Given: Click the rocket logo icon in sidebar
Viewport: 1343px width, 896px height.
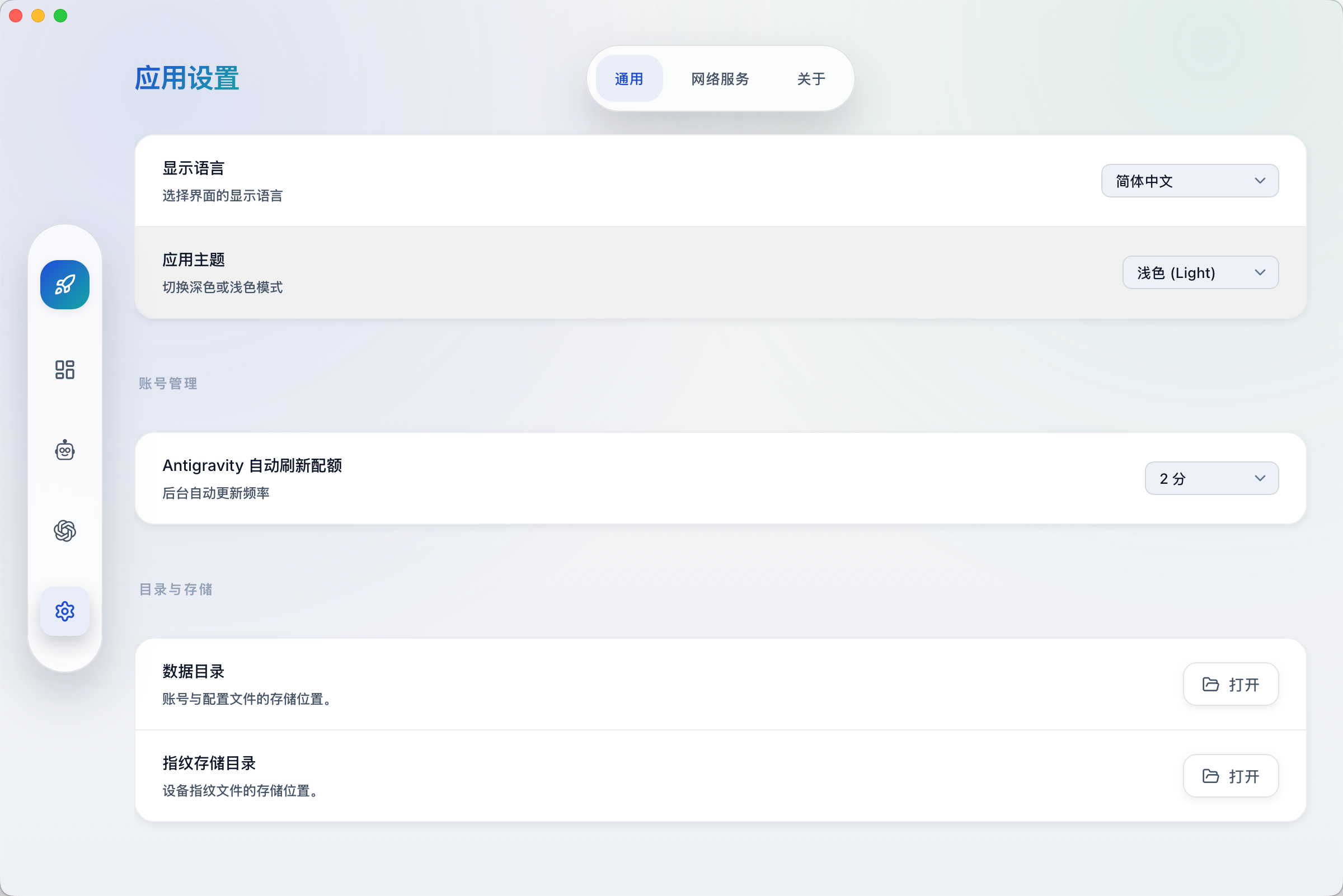Looking at the screenshot, I should 64,285.
